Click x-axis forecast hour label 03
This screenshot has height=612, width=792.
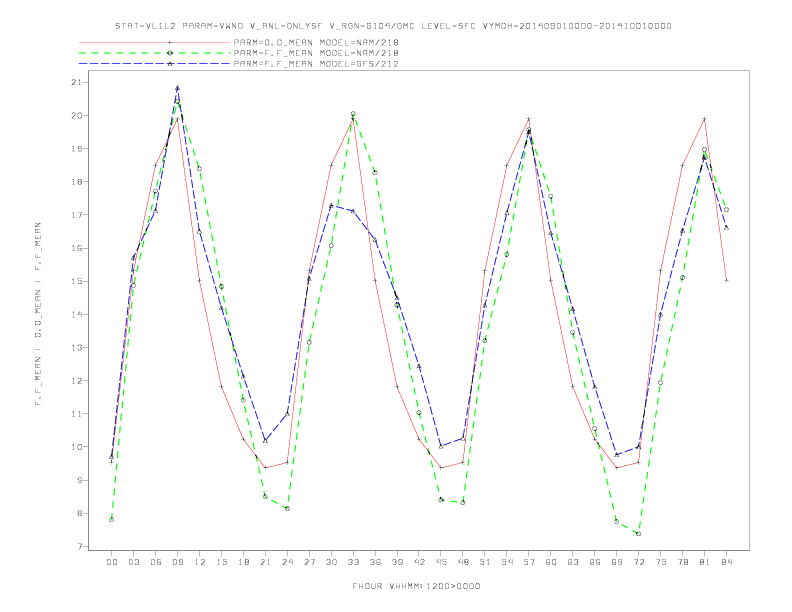pyautogui.click(x=133, y=562)
